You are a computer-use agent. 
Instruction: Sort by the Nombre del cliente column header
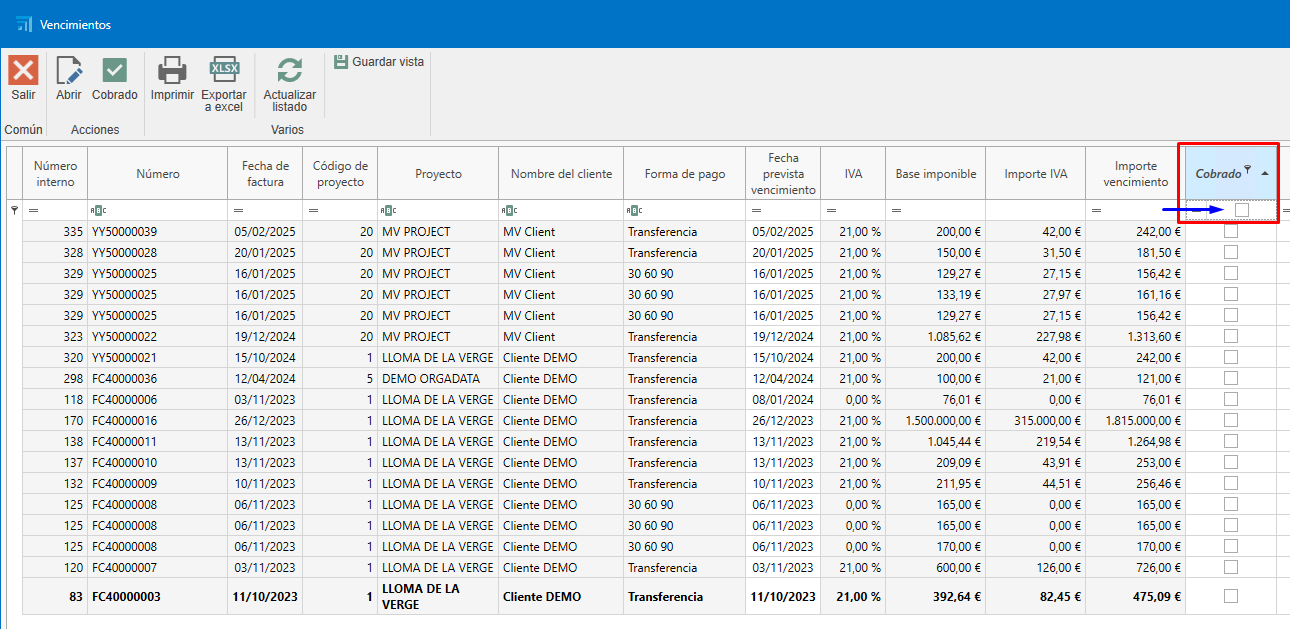point(561,173)
